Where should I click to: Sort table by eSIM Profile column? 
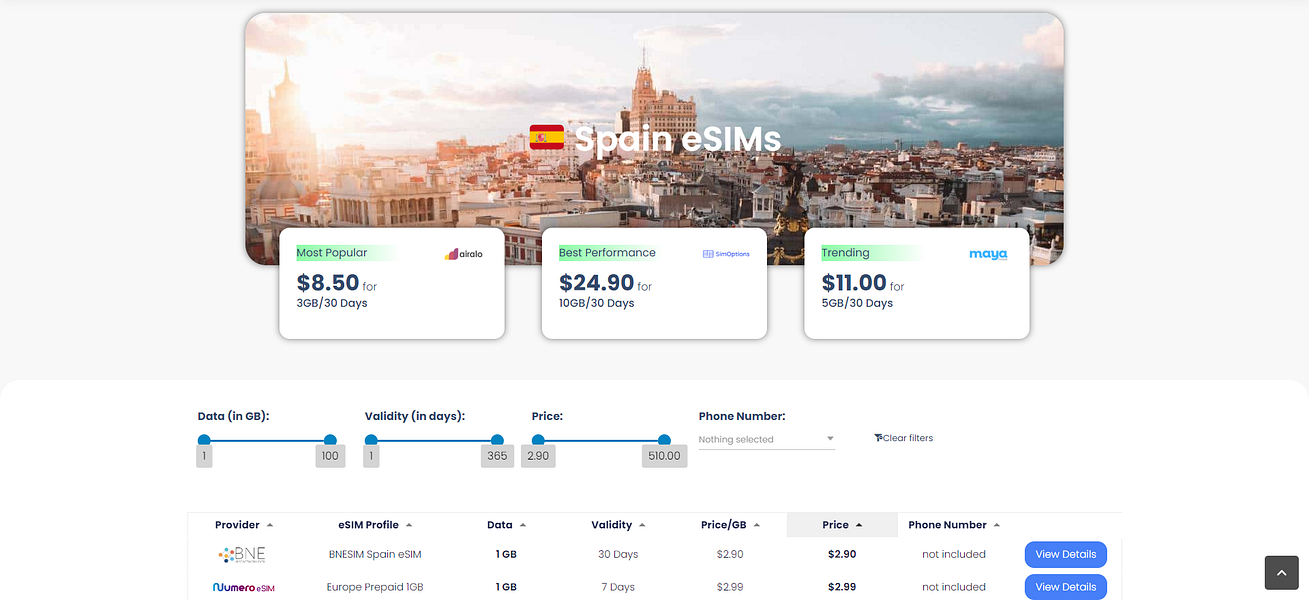tap(376, 525)
